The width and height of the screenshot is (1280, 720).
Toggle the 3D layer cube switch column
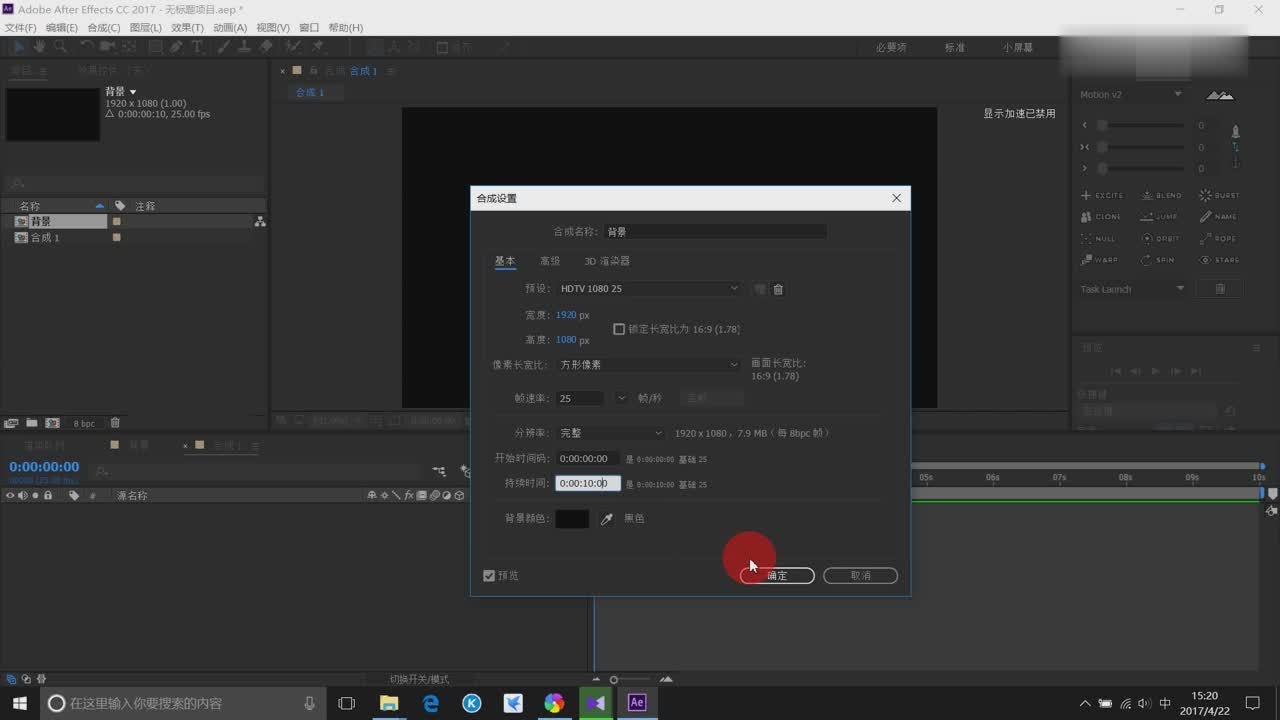click(x=459, y=496)
